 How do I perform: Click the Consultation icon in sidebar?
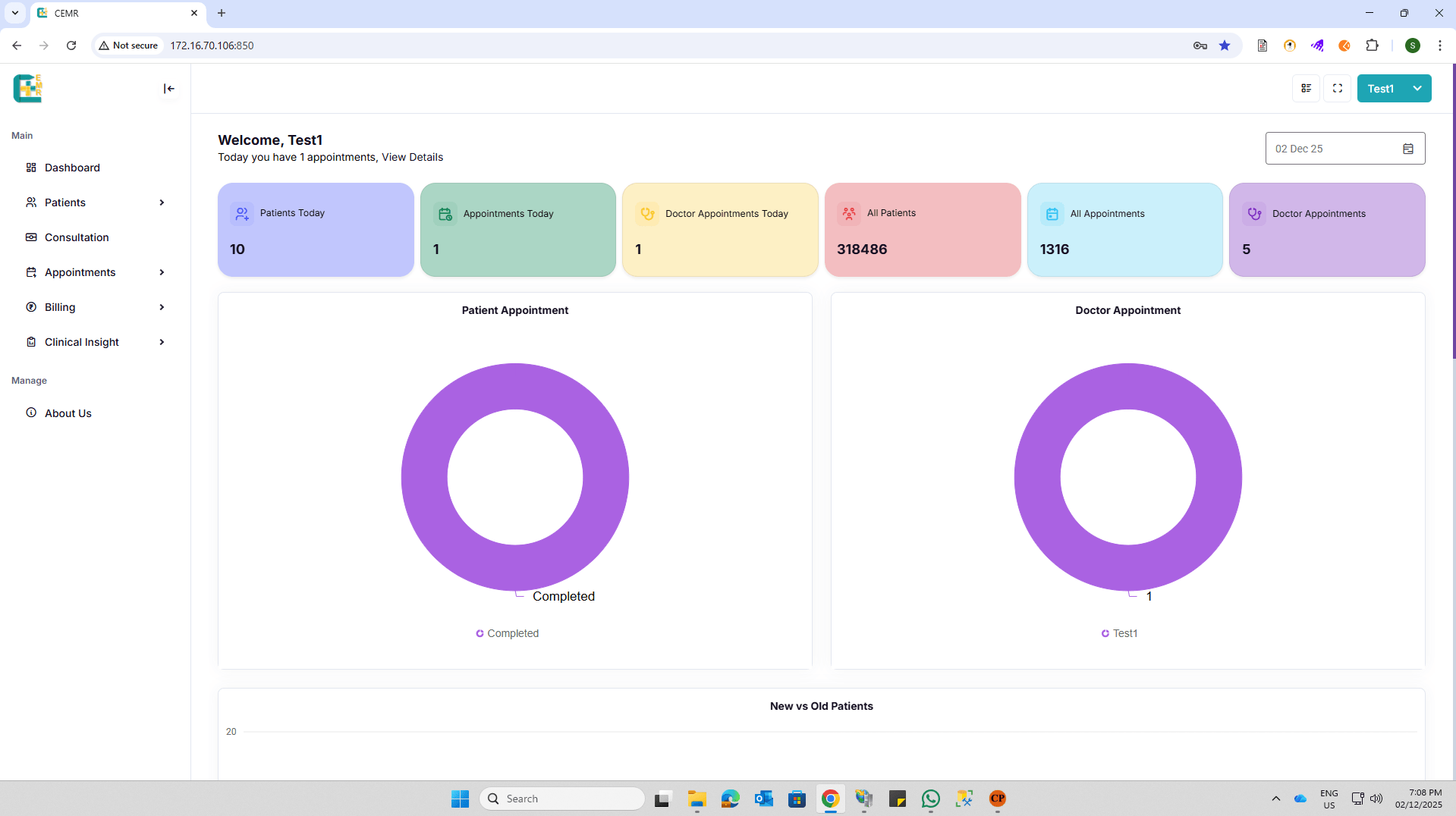[31, 237]
